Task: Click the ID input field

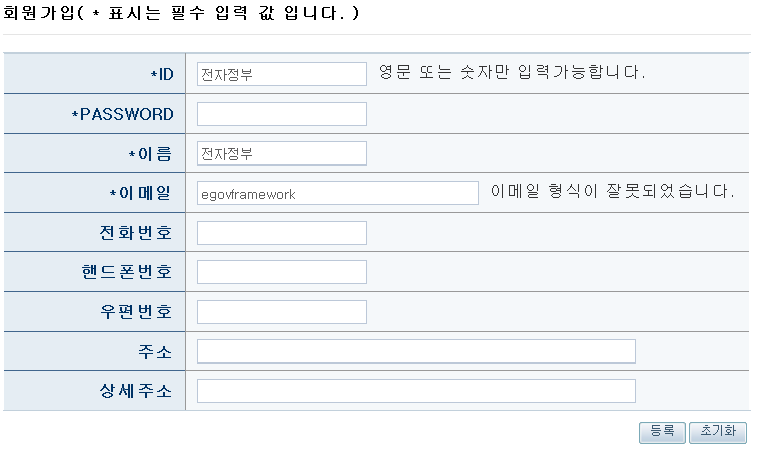Action: pyautogui.click(x=282, y=74)
